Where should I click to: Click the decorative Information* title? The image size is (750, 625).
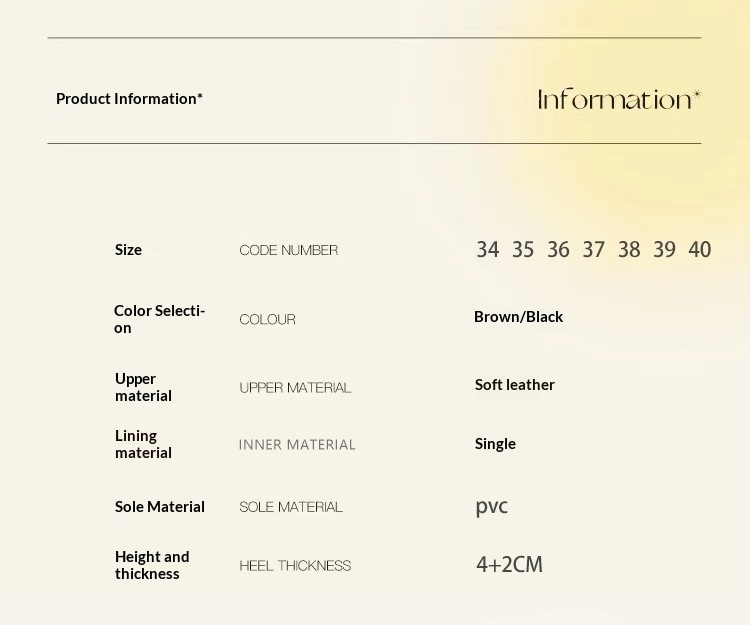click(619, 99)
